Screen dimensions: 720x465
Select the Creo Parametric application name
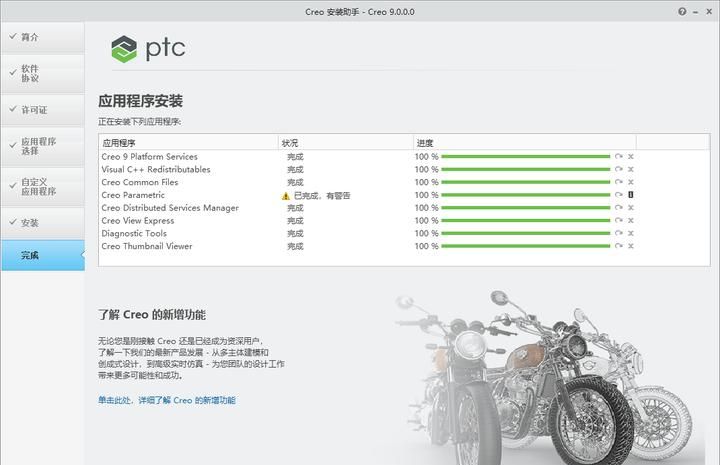[133, 195]
